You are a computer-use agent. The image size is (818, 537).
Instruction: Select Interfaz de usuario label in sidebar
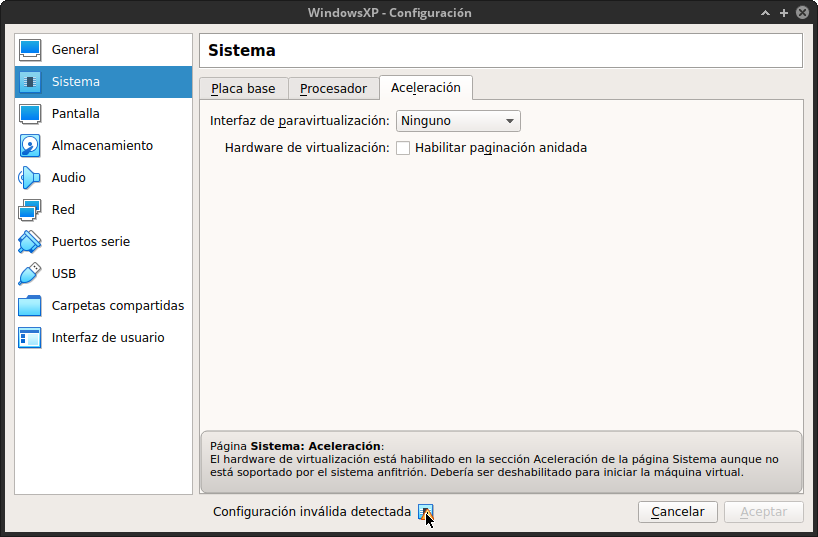tap(108, 338)
